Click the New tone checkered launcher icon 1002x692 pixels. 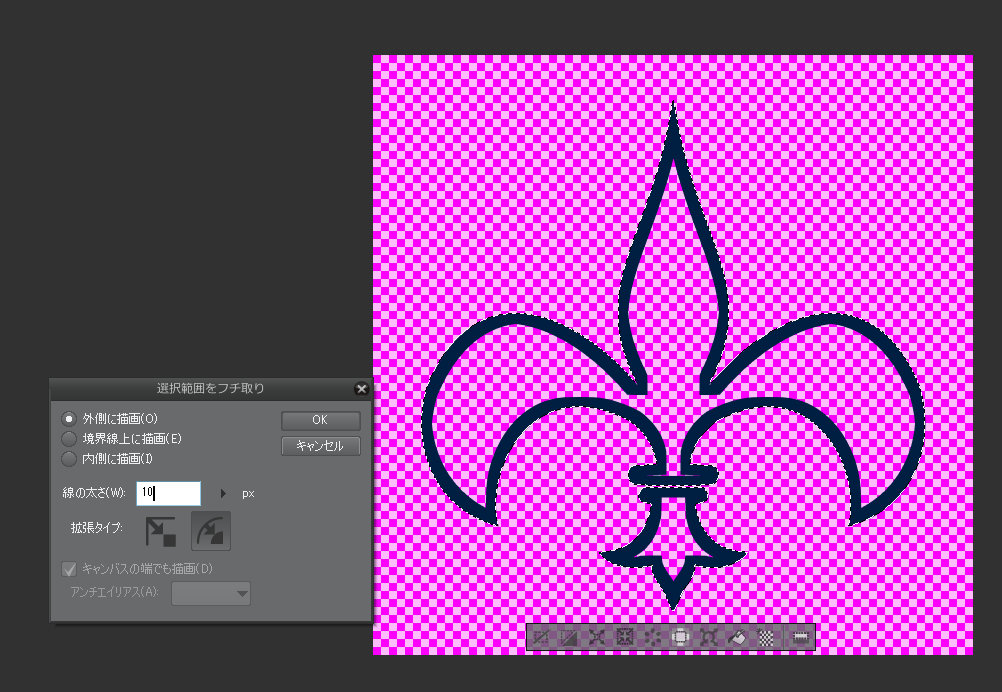point(766,637)
